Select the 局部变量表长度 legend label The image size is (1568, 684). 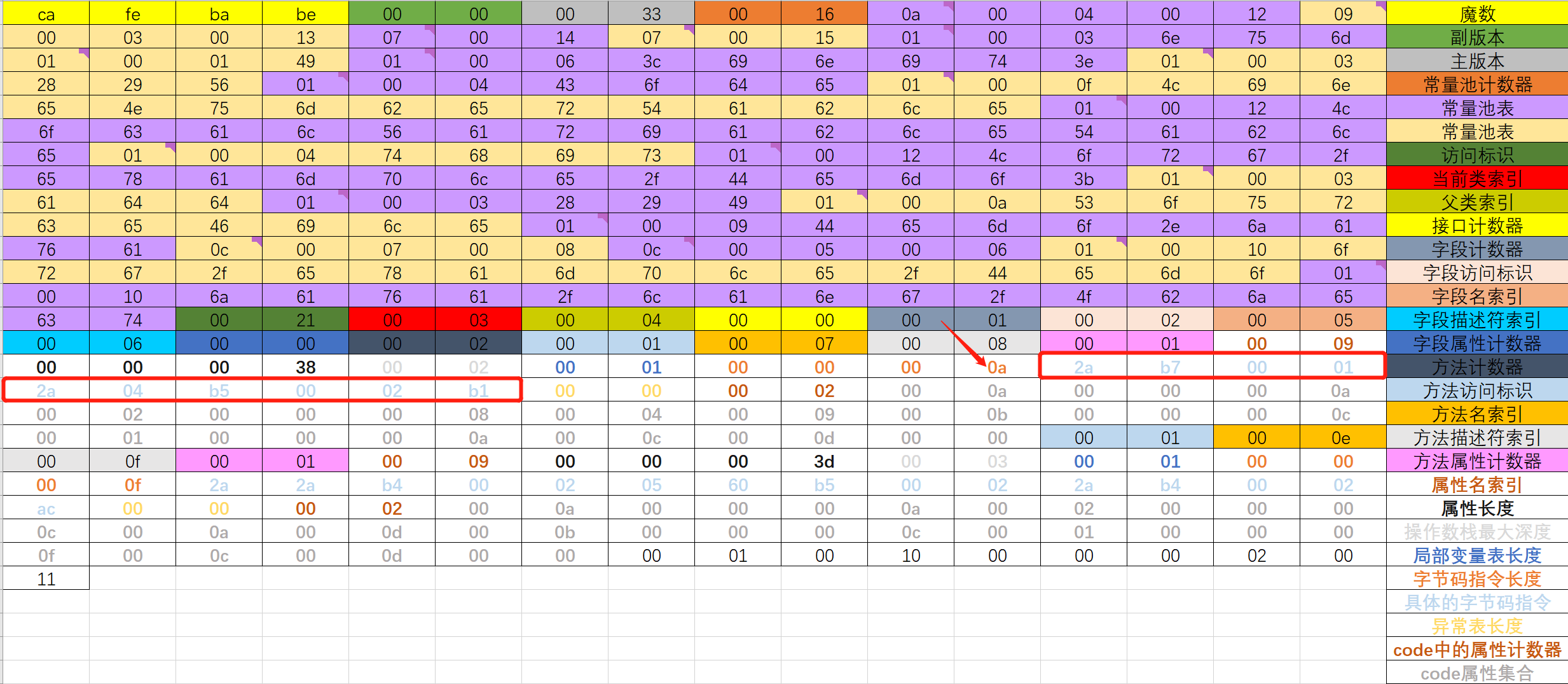pos(1476,555)
